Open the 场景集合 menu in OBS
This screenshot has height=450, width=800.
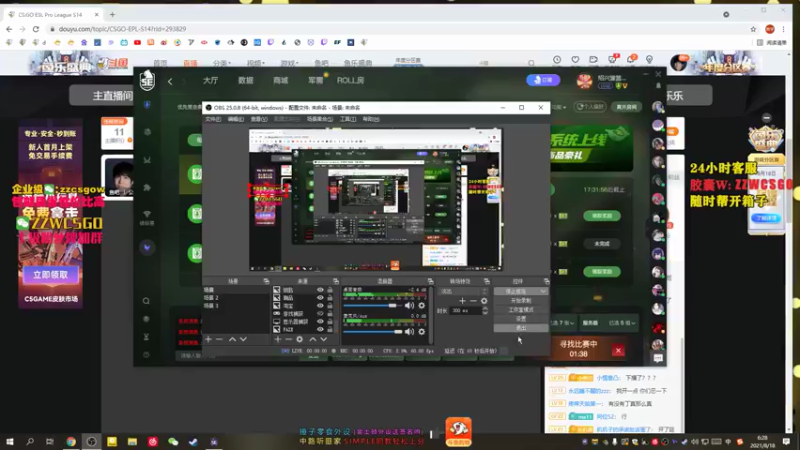point(320,119)
